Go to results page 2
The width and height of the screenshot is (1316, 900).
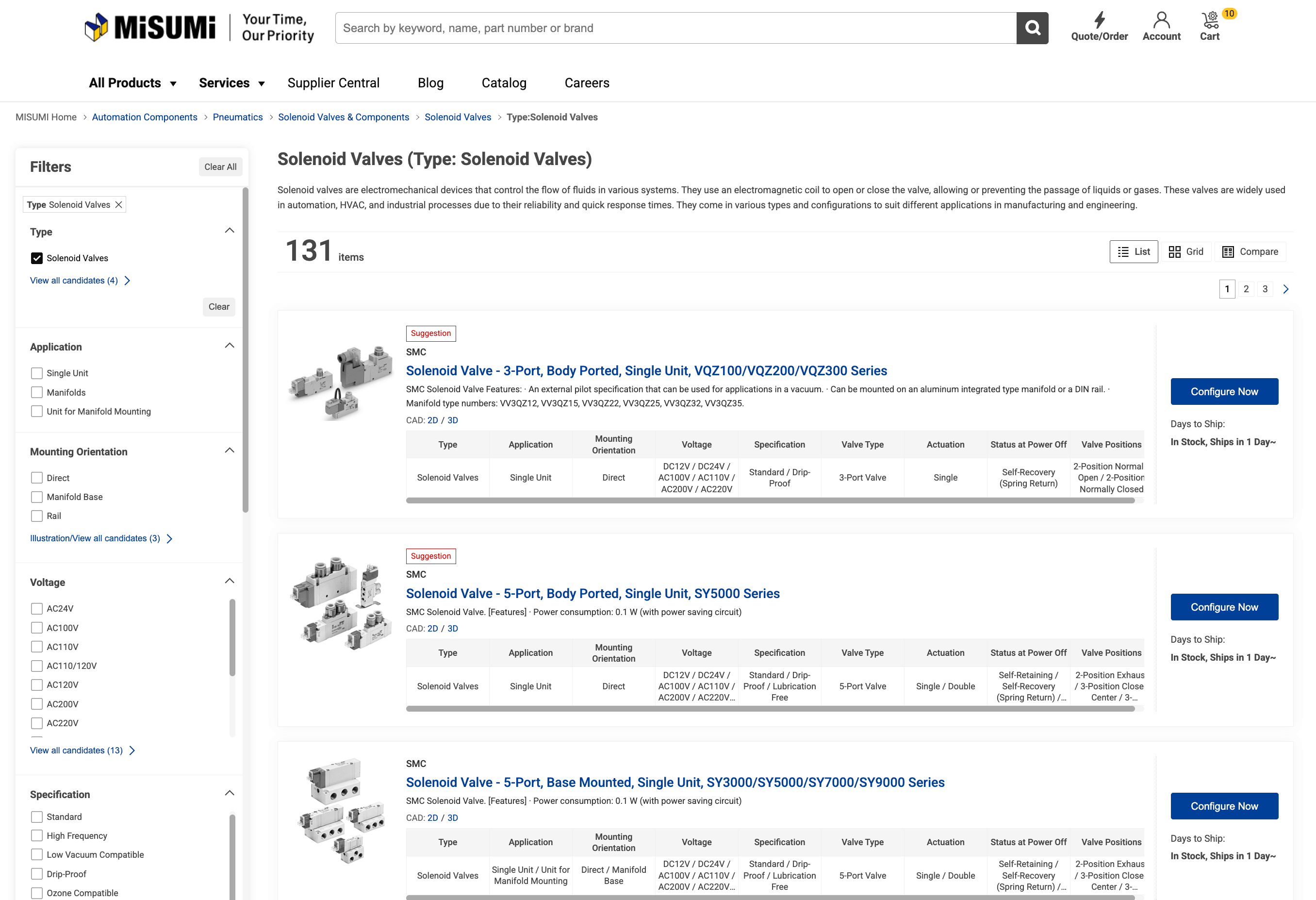tap(1246, 289)
